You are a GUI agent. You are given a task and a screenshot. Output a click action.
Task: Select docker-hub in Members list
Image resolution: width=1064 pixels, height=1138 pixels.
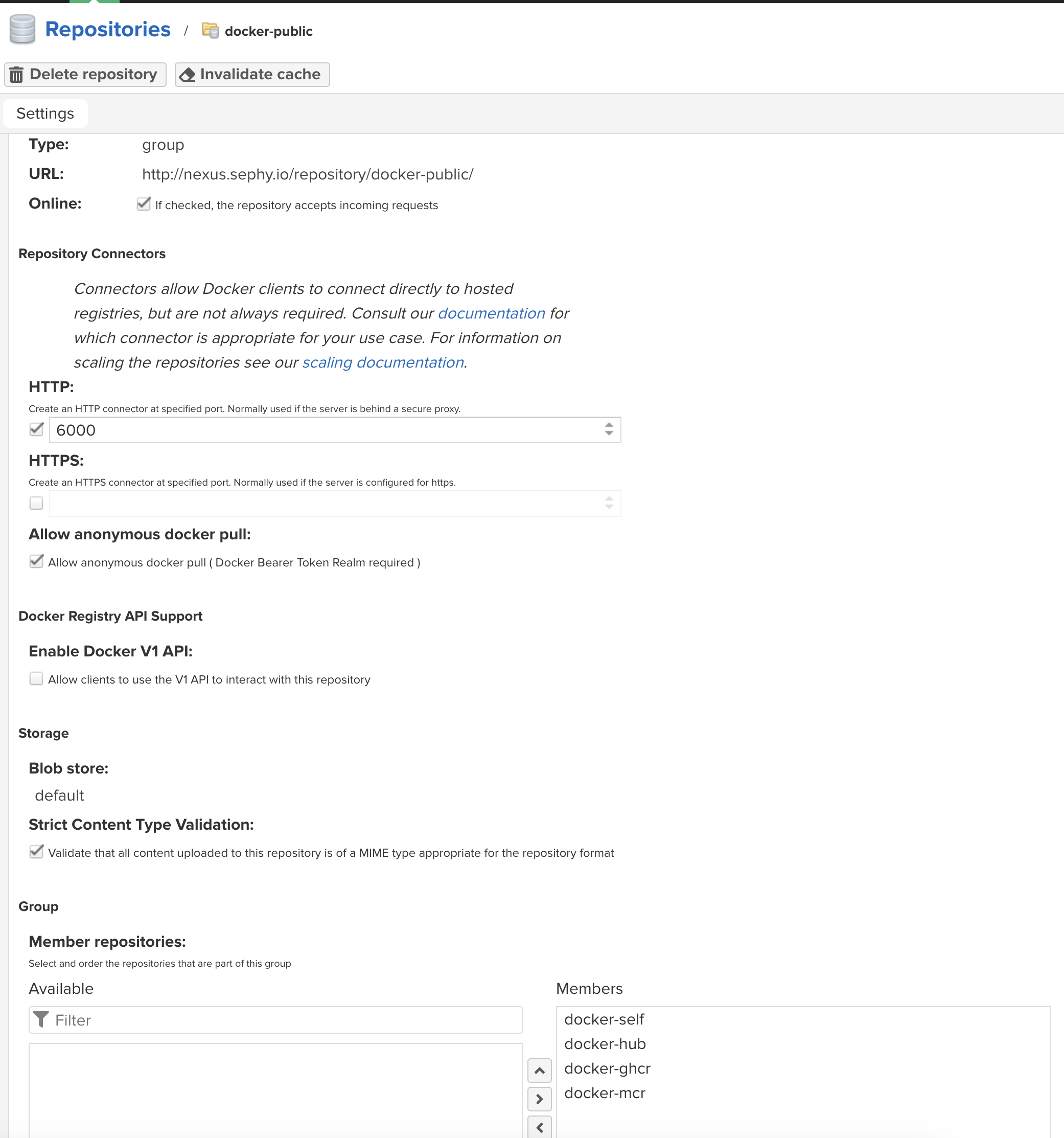(605, 1043)
